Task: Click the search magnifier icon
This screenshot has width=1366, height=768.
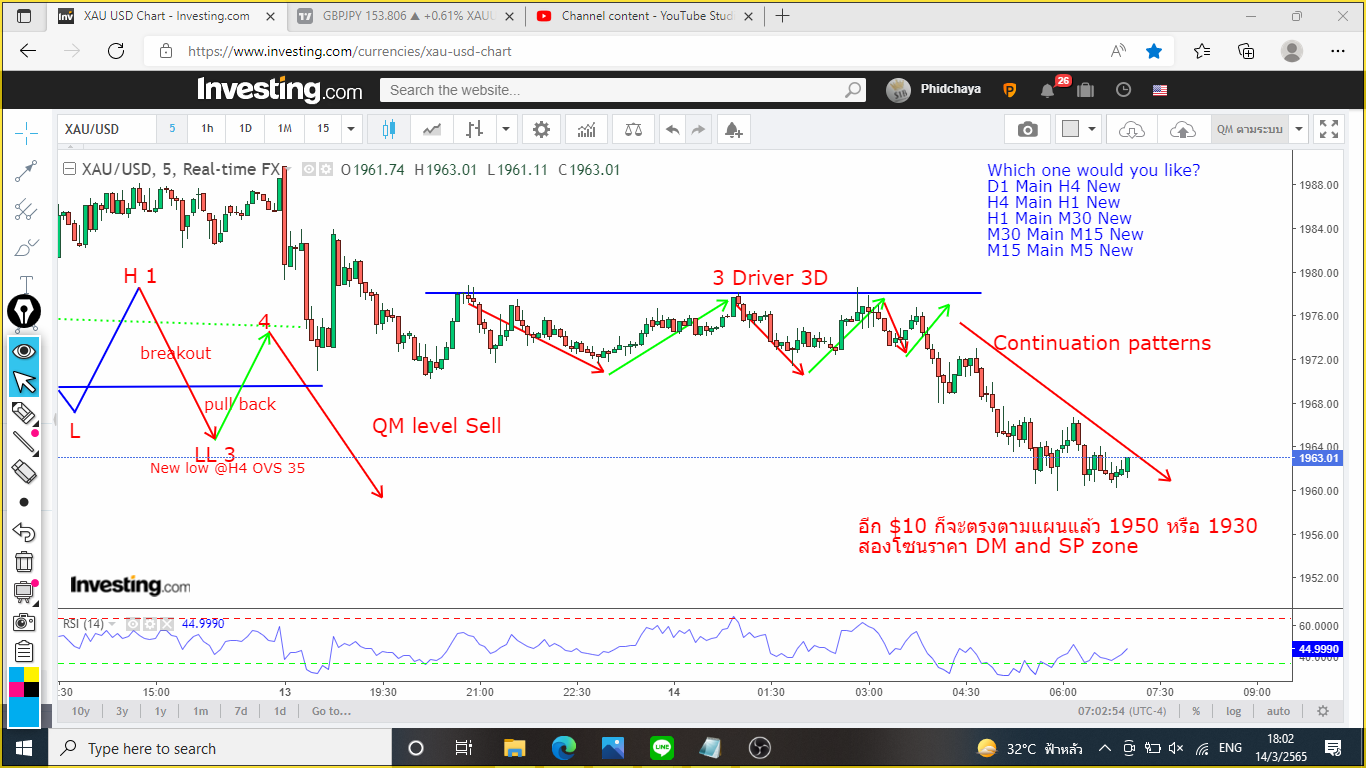Action: pos(853,90)
